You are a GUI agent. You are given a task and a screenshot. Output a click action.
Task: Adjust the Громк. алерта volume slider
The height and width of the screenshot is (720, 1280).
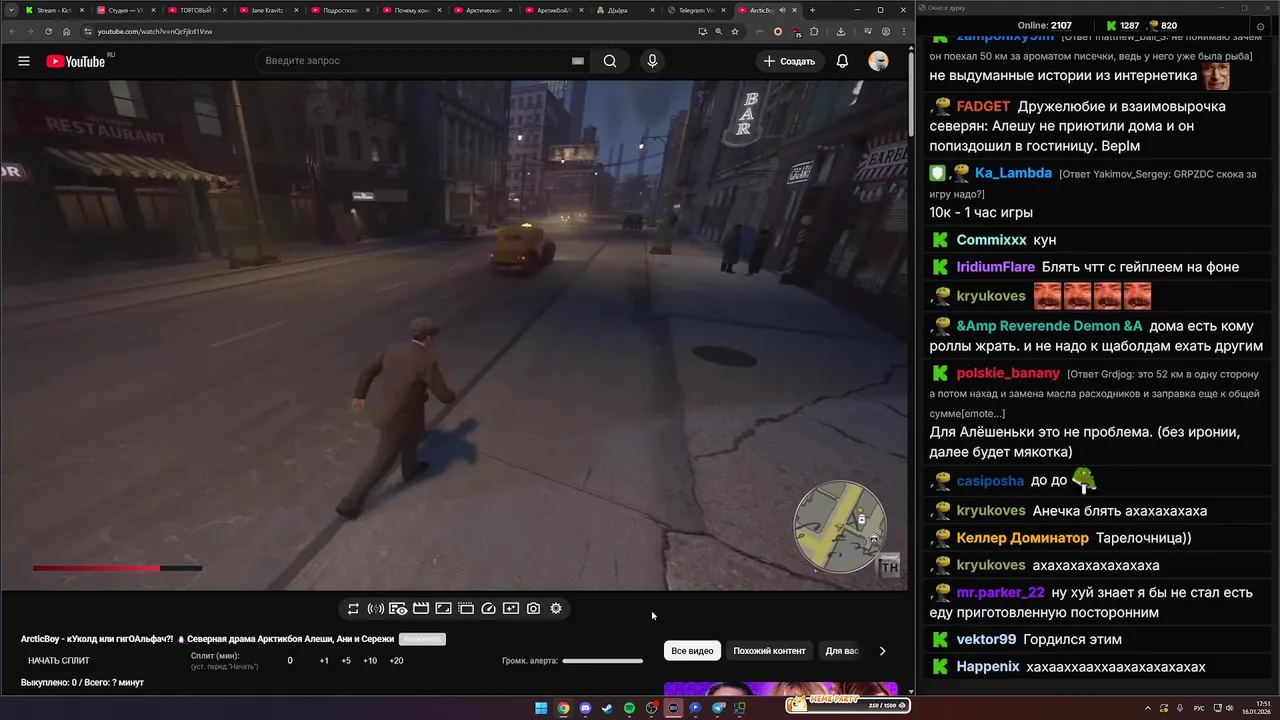coord(602,661)
